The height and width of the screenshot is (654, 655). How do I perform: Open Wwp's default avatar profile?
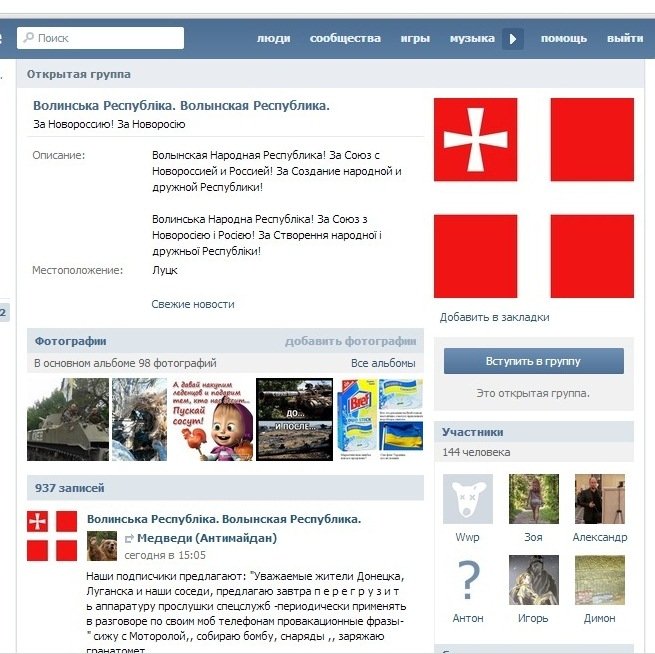tap(467, 499)
